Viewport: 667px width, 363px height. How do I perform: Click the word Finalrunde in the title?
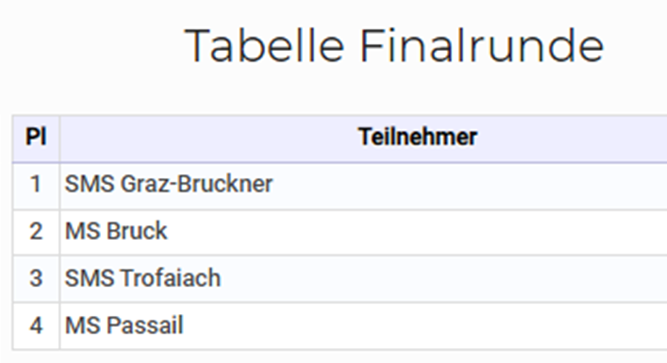pos(482,46)
